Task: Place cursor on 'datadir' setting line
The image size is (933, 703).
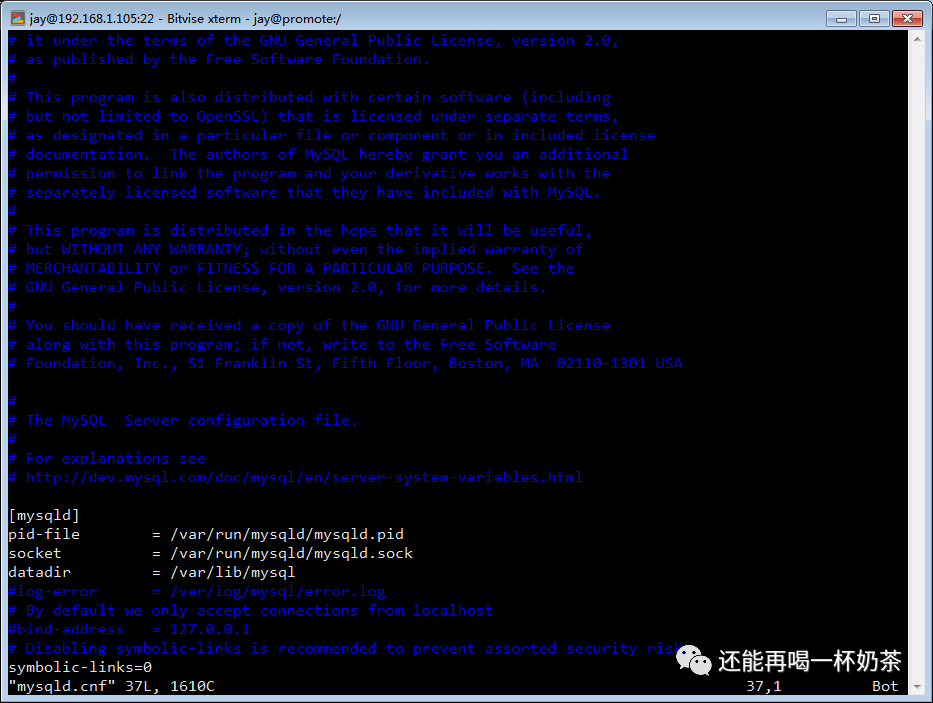Action: (x=152, y=573)
